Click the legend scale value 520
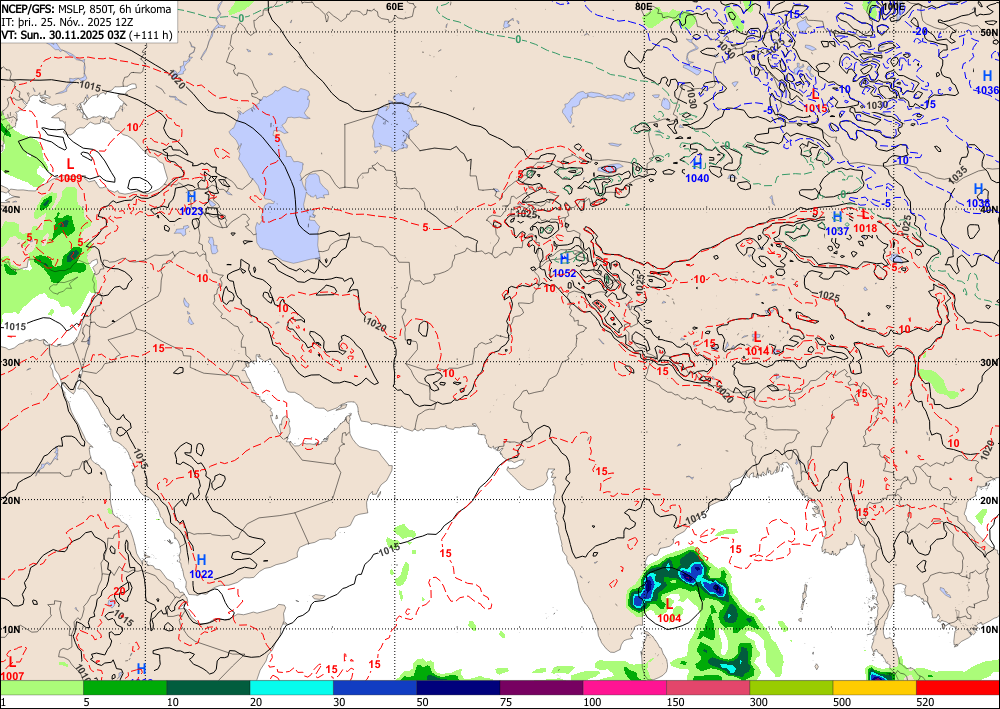Screen dimensions: 1000x709 pyautogui.click(x=925, y=702)
